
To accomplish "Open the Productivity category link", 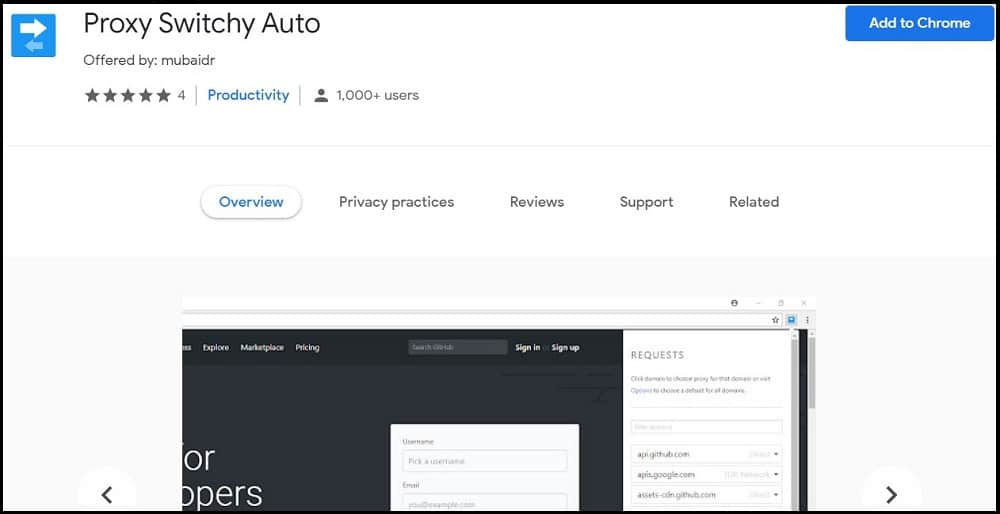I will [248, 95].
